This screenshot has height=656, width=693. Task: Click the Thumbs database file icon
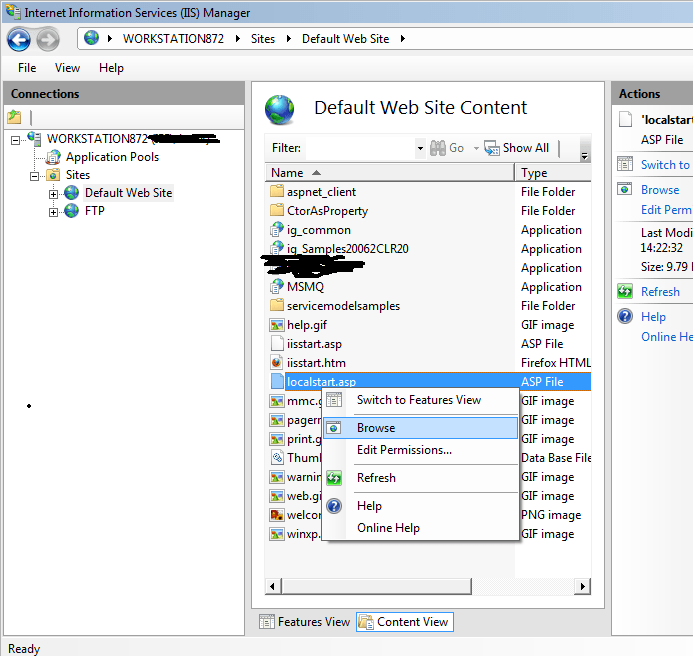277,457
